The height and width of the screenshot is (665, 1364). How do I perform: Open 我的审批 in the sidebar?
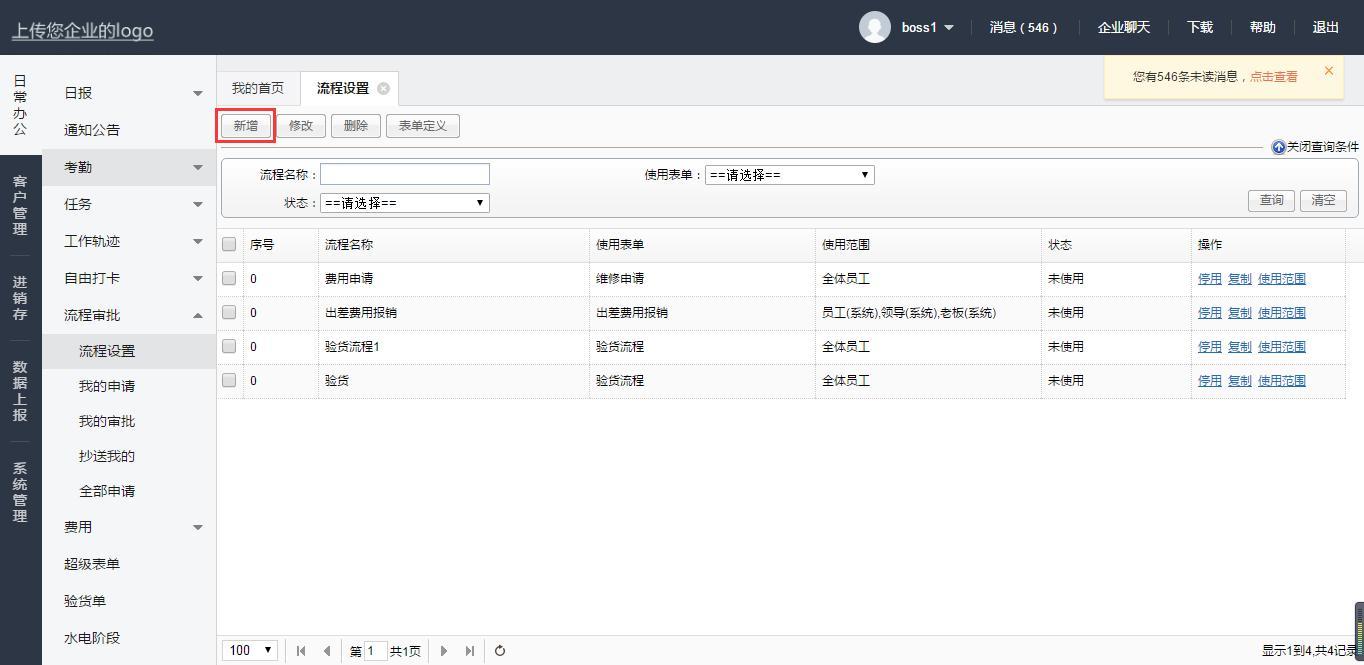click(107, 421)
